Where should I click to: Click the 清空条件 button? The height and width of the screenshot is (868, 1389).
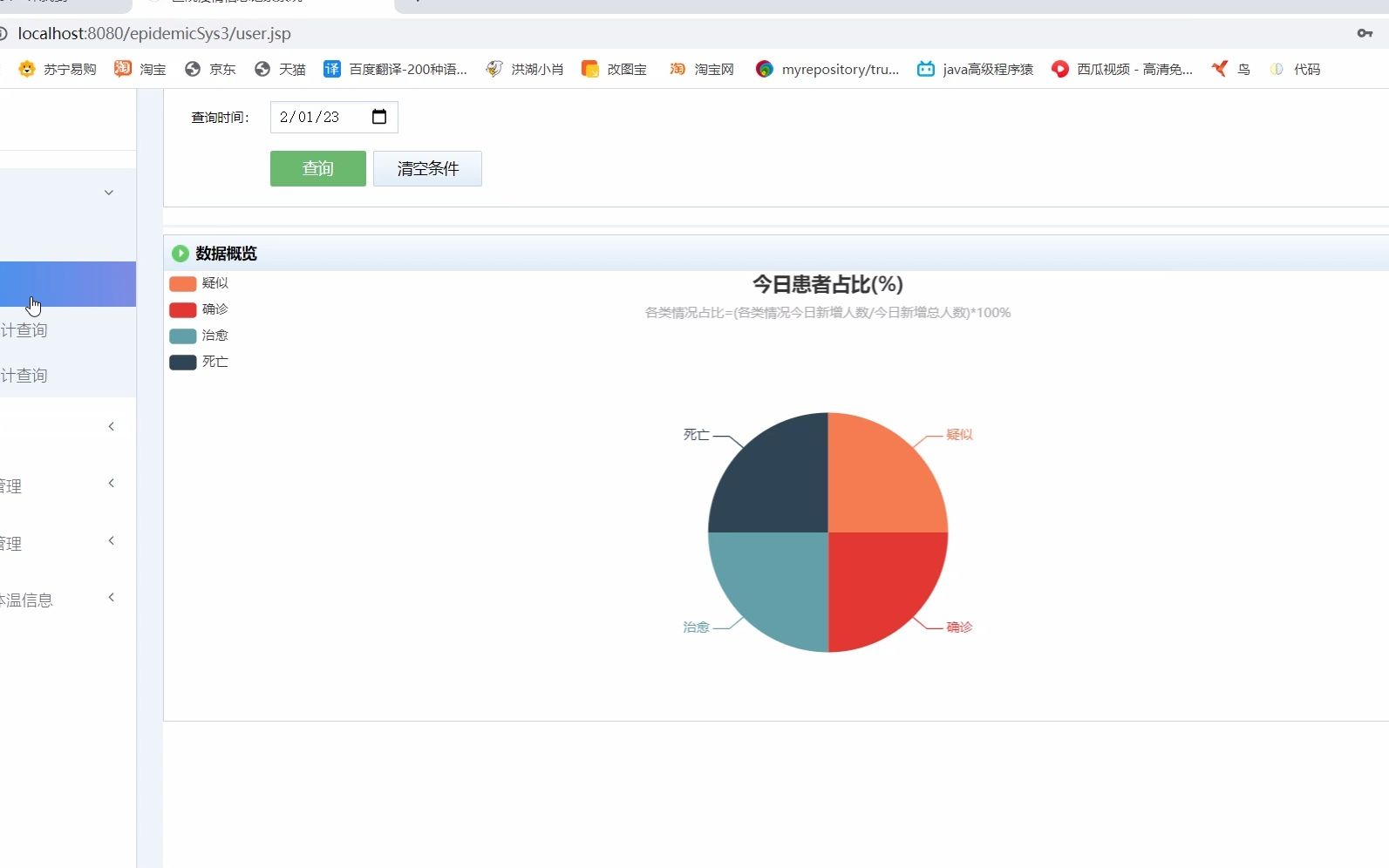point(427,168)
